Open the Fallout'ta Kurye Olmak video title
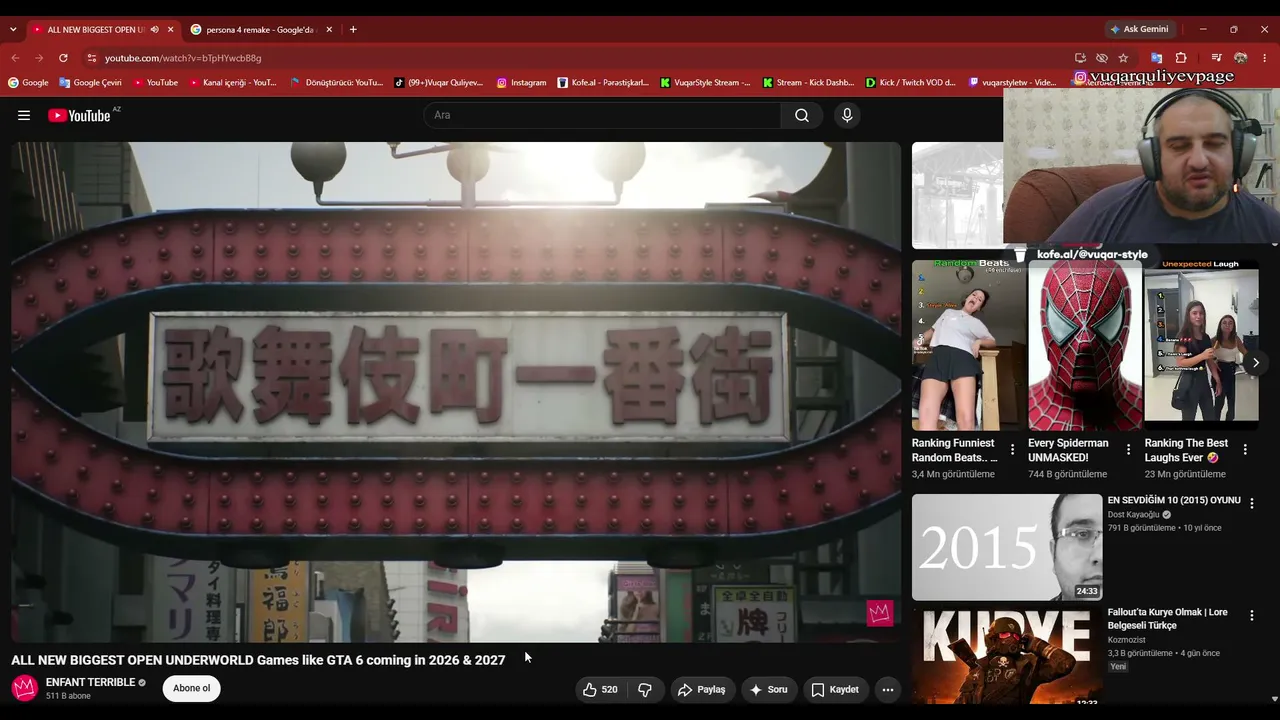The width and height of the screenshot is (1280, 720). (x=1168, y=619)
